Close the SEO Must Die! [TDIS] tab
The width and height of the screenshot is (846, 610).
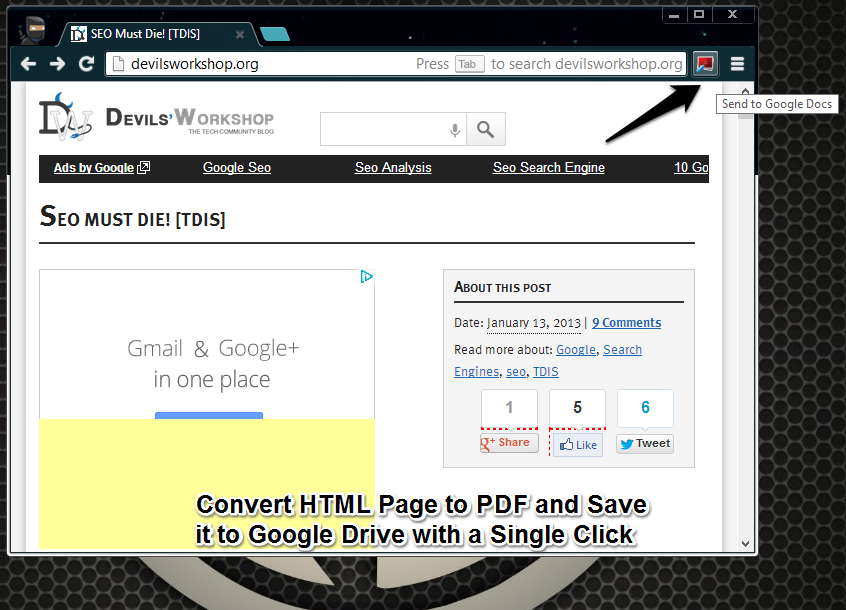tap(240, 35)
